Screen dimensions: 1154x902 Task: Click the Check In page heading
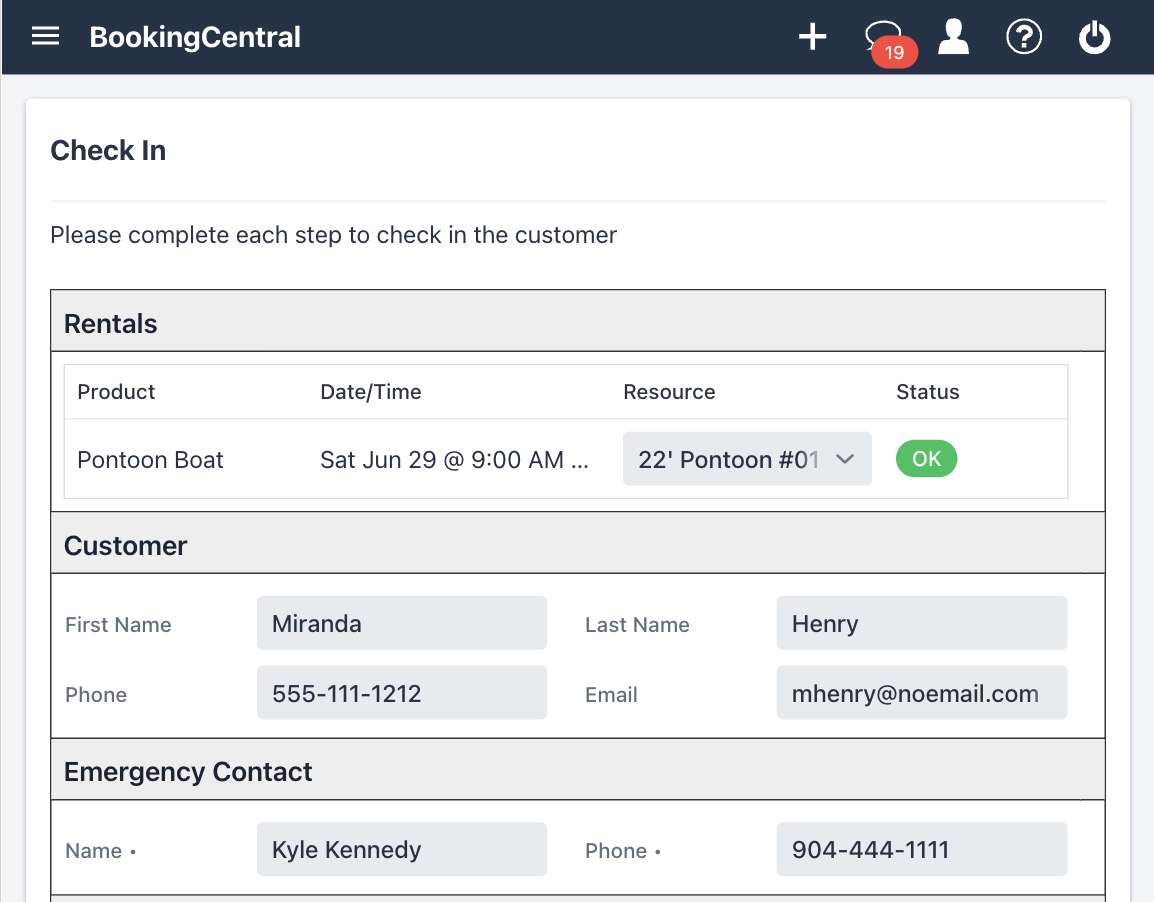tap(108, 151)
